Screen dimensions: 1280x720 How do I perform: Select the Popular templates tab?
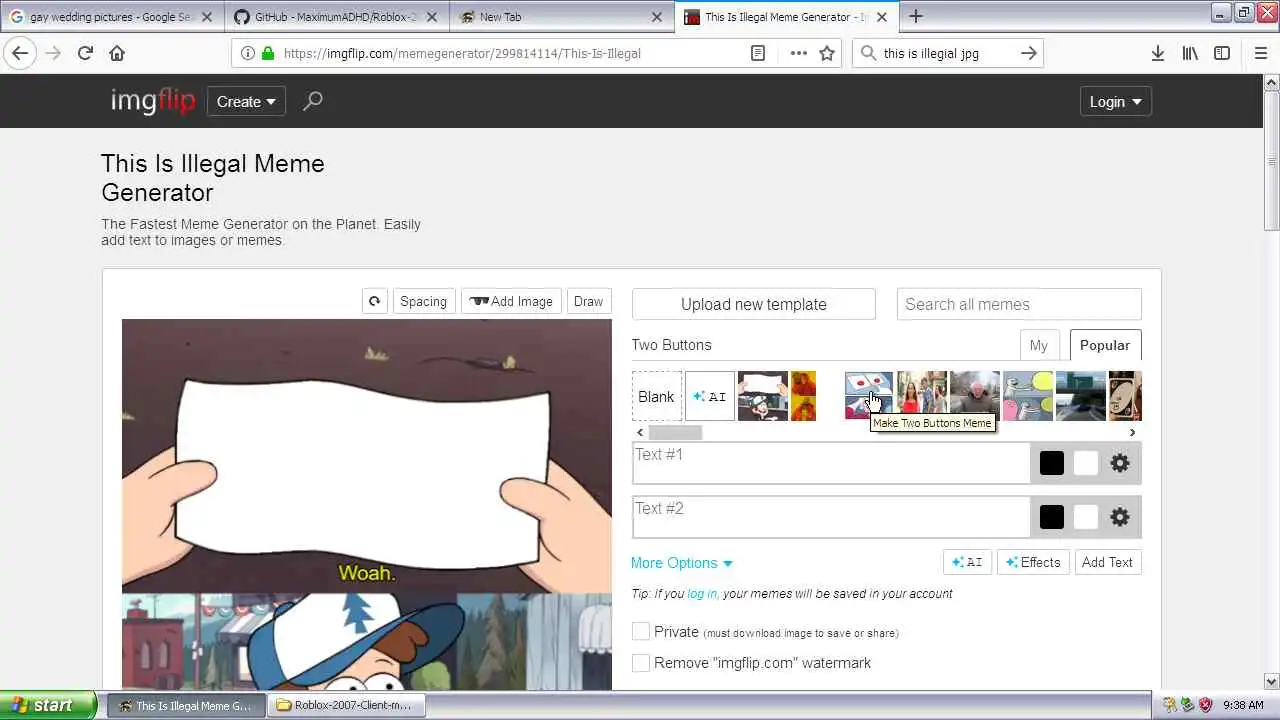point(1105,345)
